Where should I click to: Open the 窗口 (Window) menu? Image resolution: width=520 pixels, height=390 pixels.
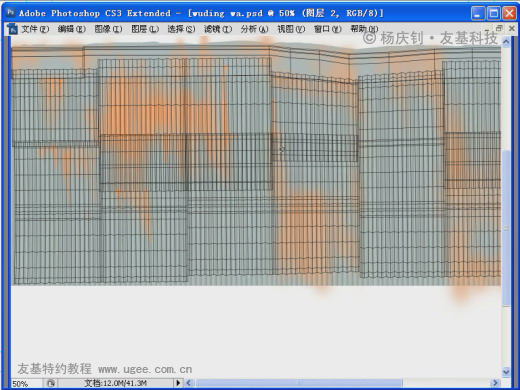tap(328, 29)
